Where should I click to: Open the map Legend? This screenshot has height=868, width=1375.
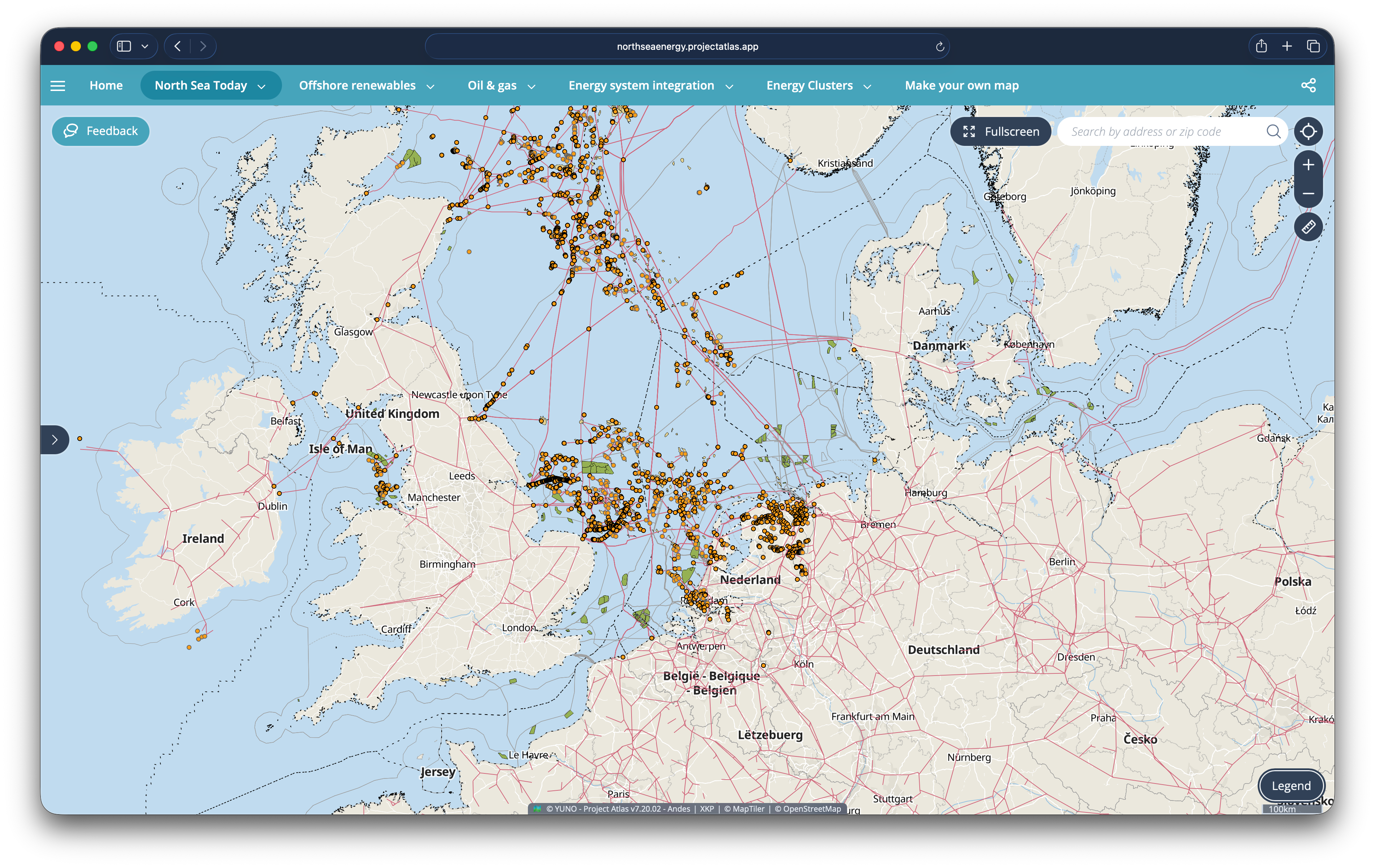(x=1291, y=786)
